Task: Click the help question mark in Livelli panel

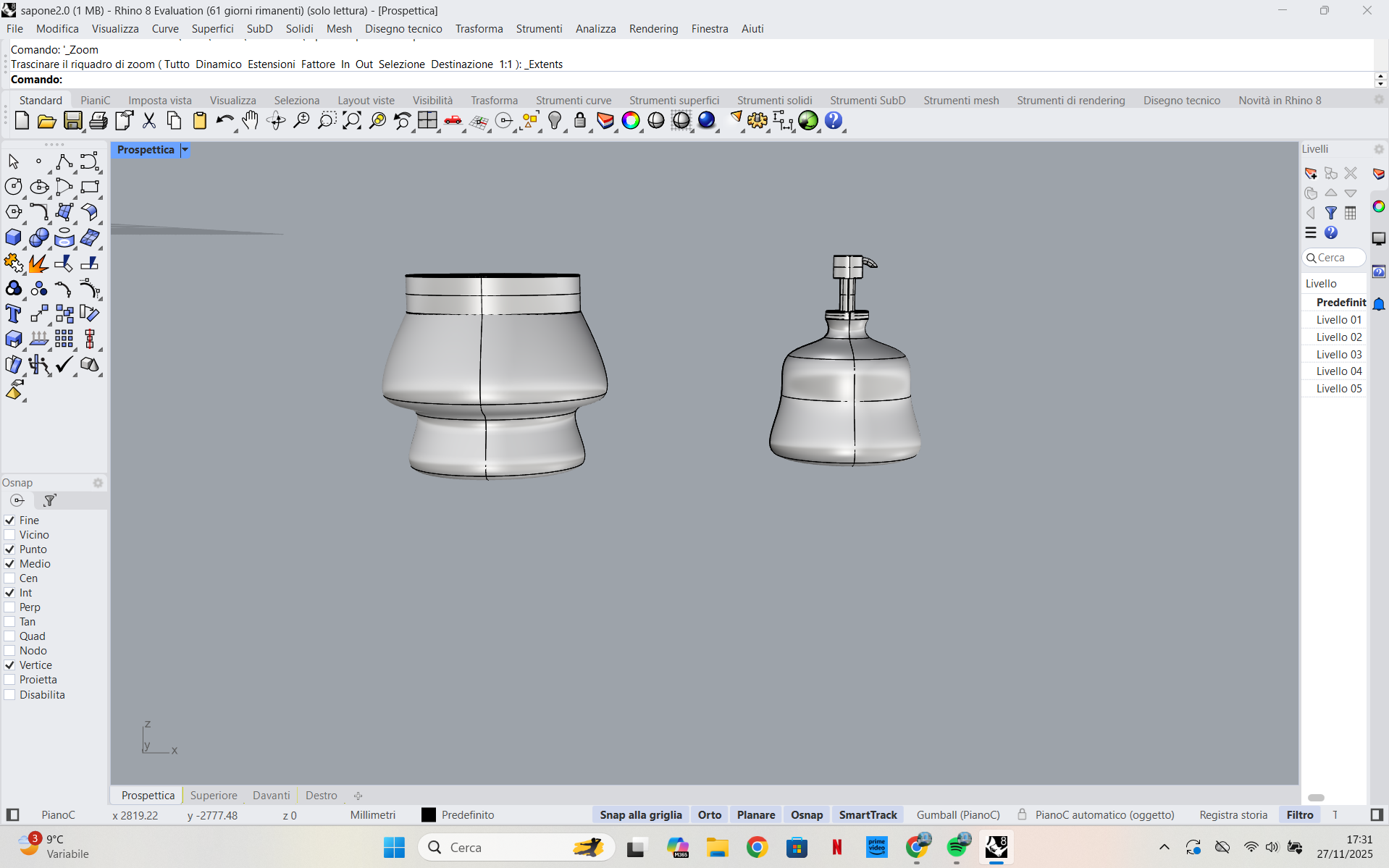Action: [x=1331, y=232]
